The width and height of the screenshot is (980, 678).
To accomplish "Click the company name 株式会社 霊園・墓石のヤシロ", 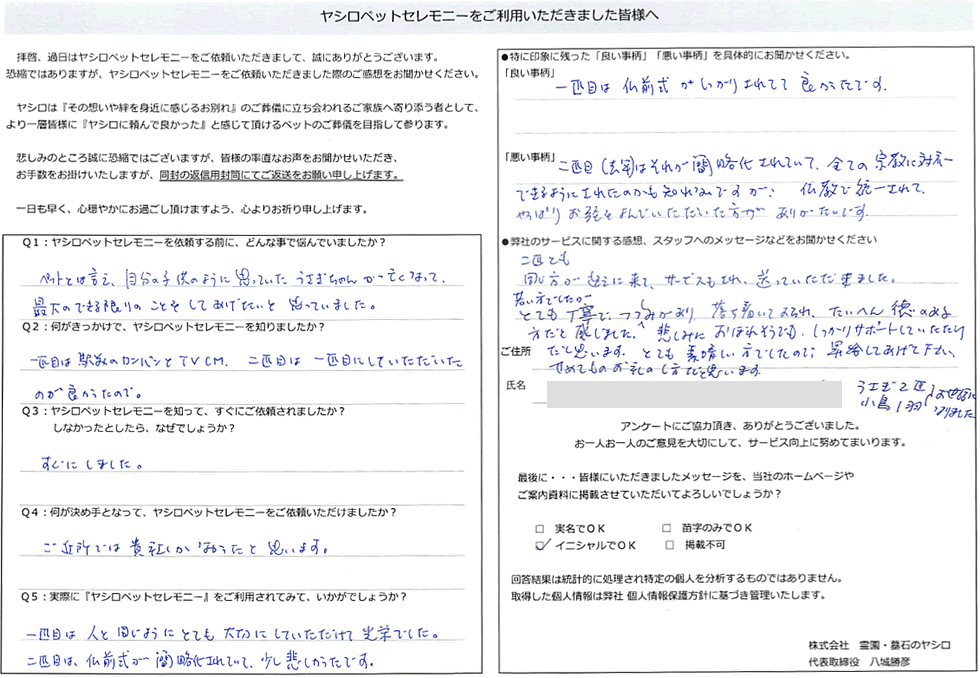I will coord(877,646).
